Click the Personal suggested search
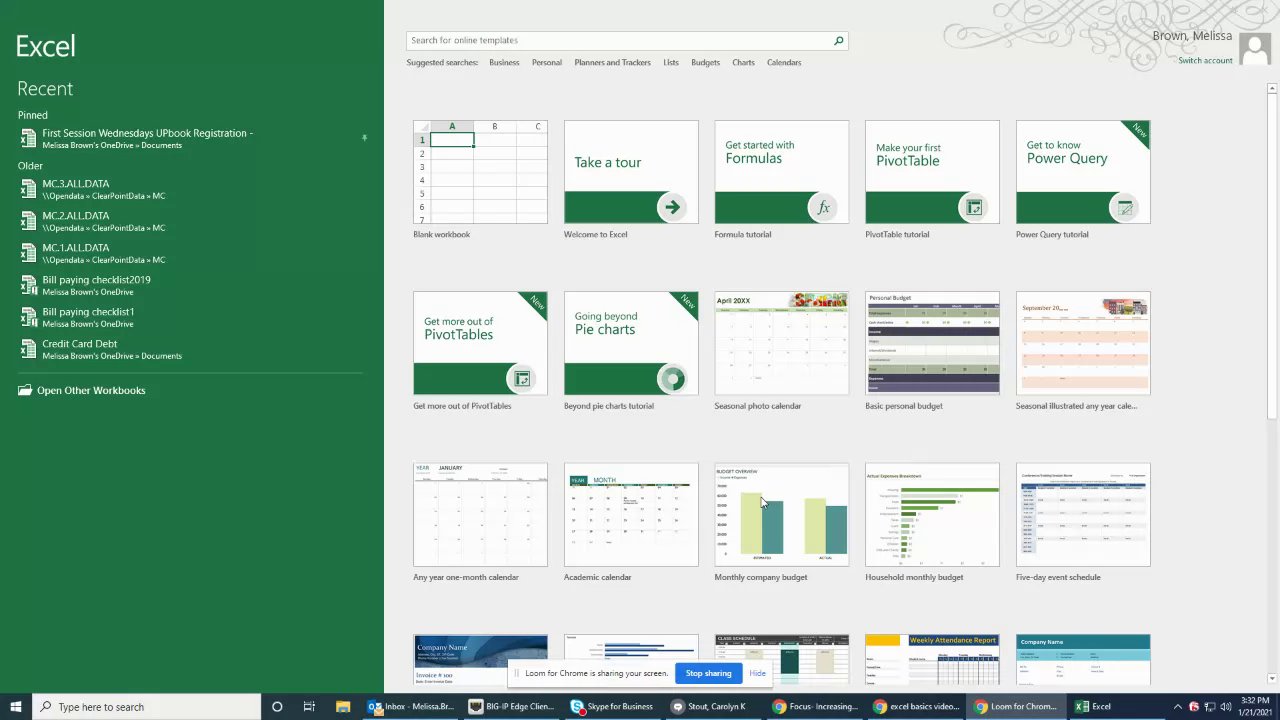1280x720 pixels. pos(547,62)
